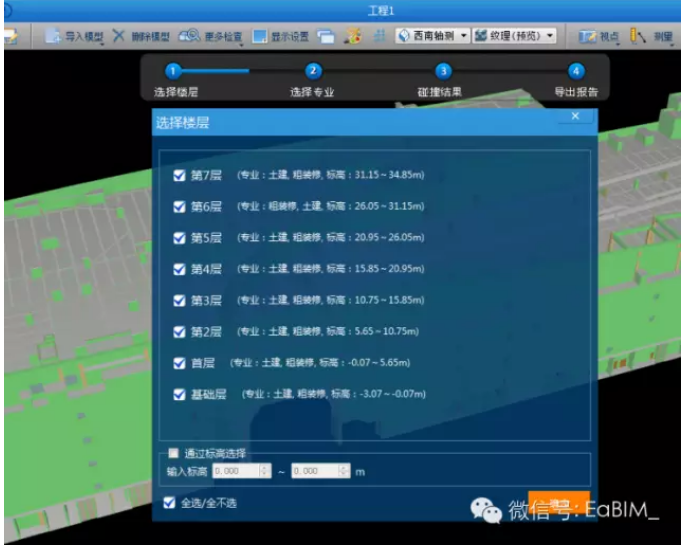Uncheck the 首层 floor checkbox

(179, 363)
